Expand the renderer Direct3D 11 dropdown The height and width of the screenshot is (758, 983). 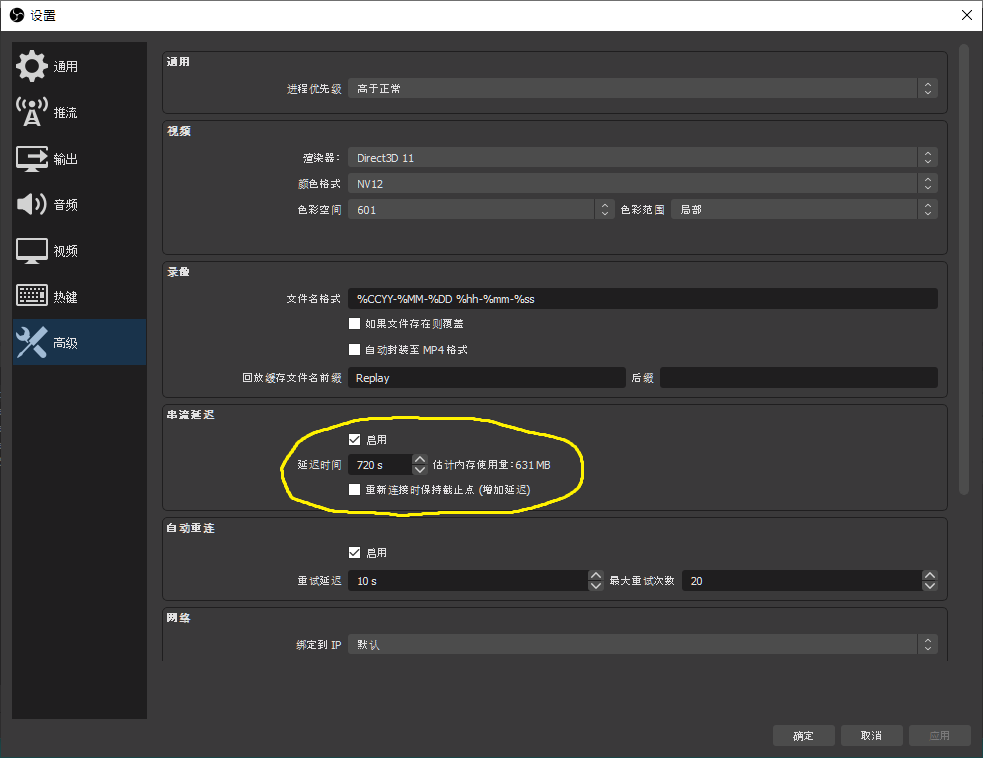tap(642, 158)
